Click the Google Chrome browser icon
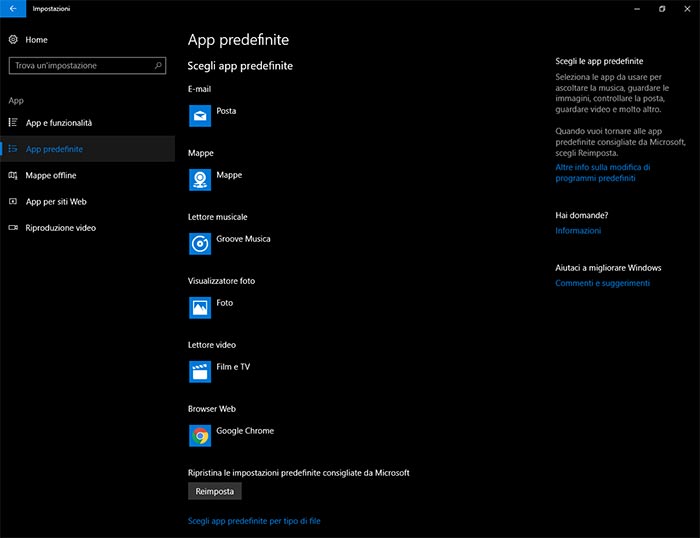Screen dimensions: 700x538 pyautogui.click(x=200, y=436)
